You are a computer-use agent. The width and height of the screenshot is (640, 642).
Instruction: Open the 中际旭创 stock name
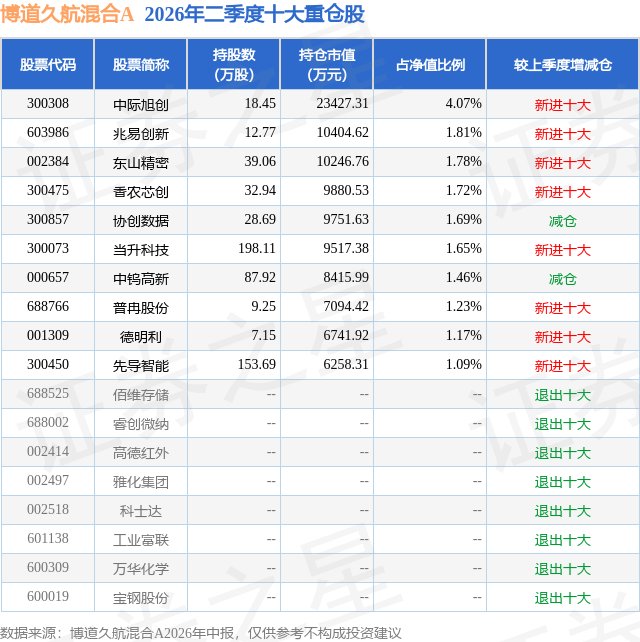coord(141,105)
